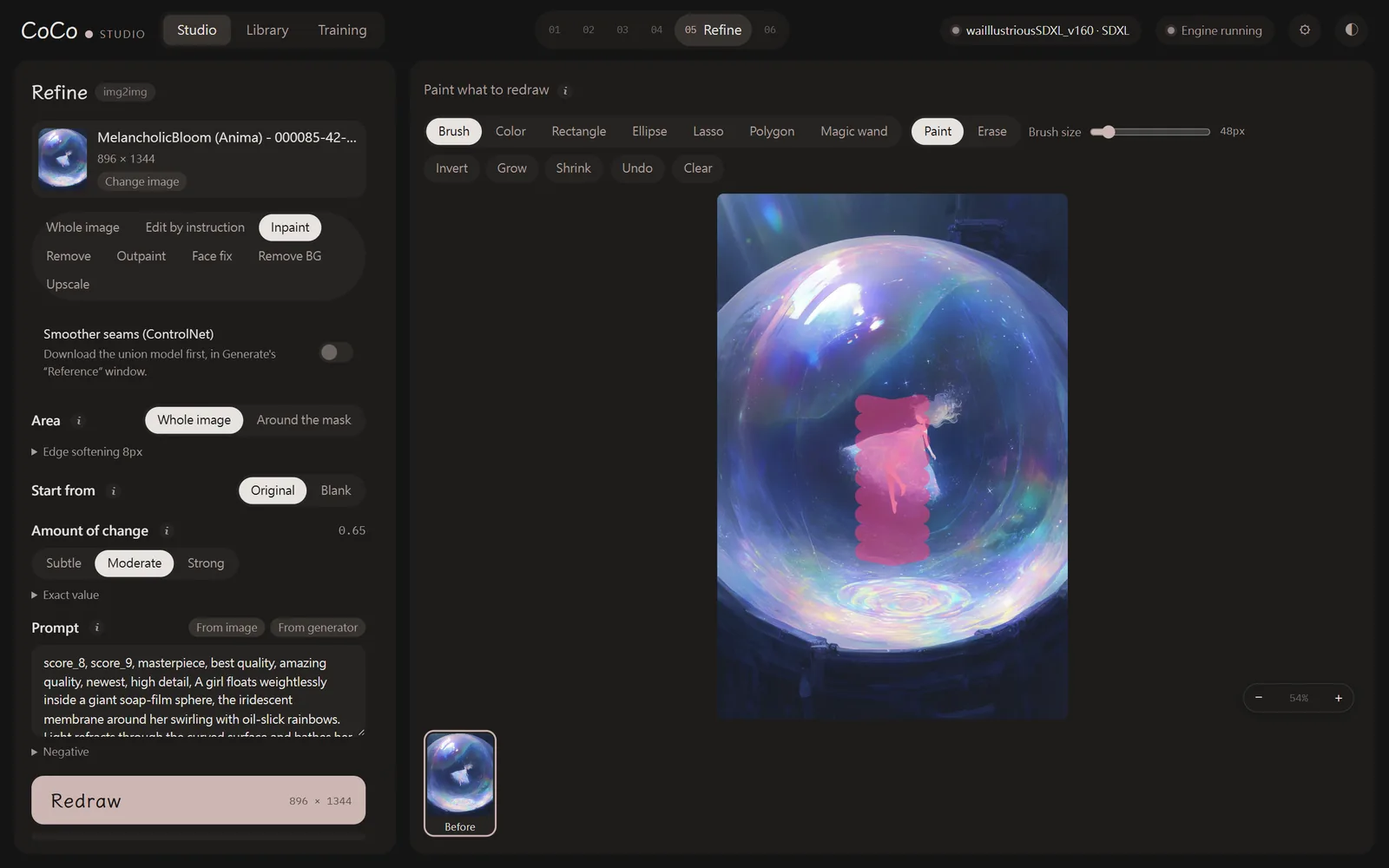Image resolution: width=1389 pixels, height=868 pixels.
Task: Click the info icon next to Amount of change
Action: click(167, 531)
